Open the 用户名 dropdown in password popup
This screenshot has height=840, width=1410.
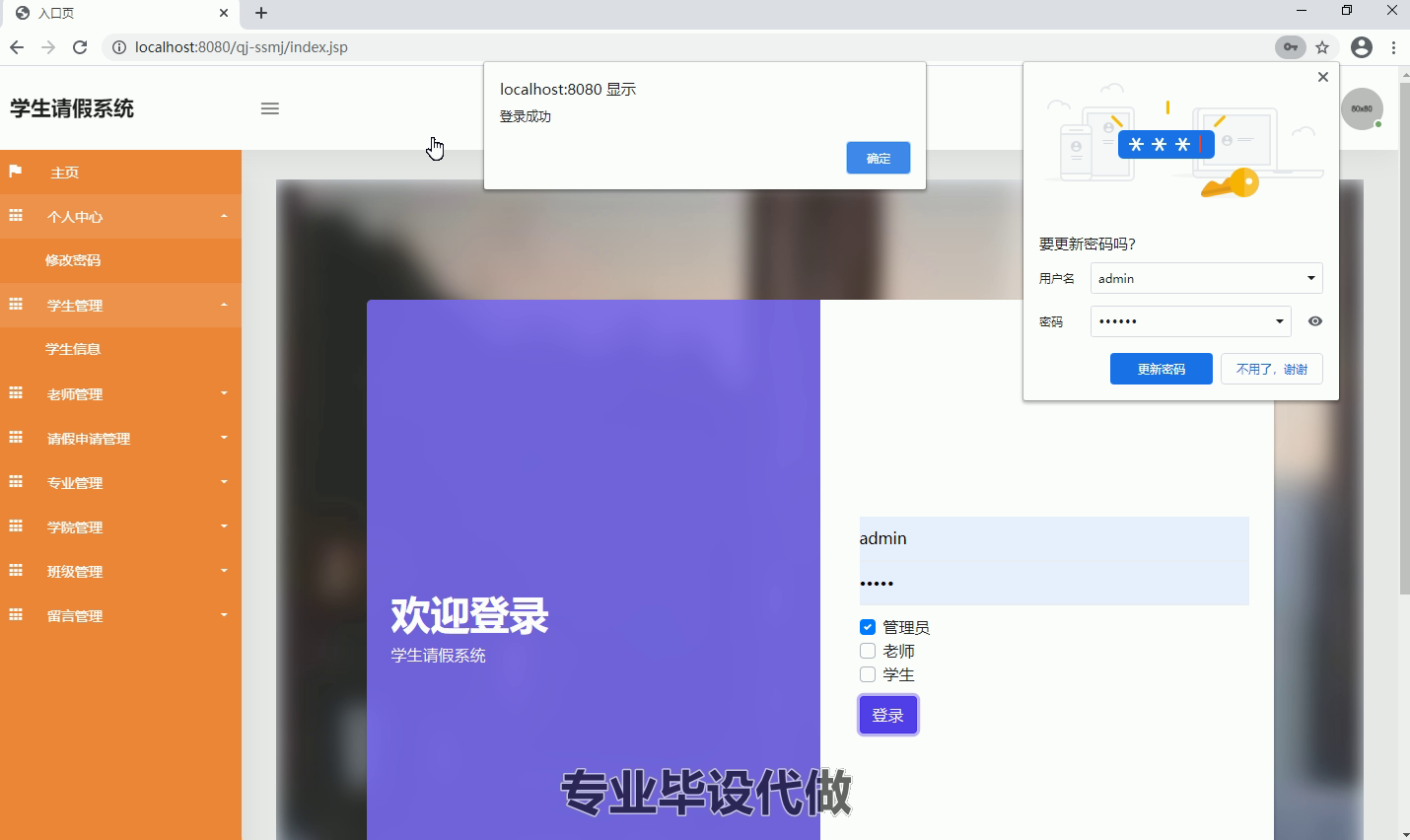(1311, 278)
